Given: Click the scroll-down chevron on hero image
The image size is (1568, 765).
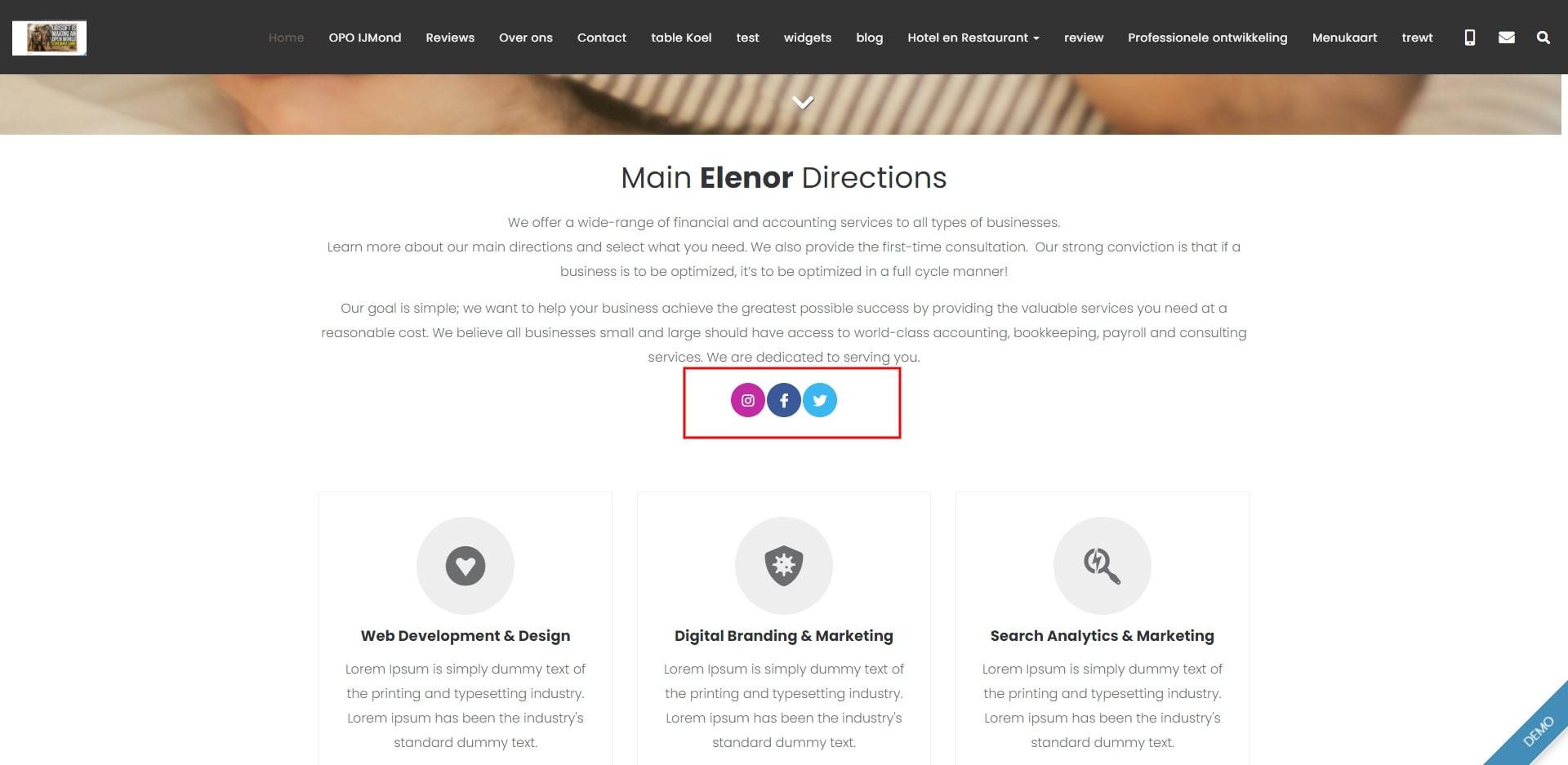Looking at the screenshot, I should [803, 102].
